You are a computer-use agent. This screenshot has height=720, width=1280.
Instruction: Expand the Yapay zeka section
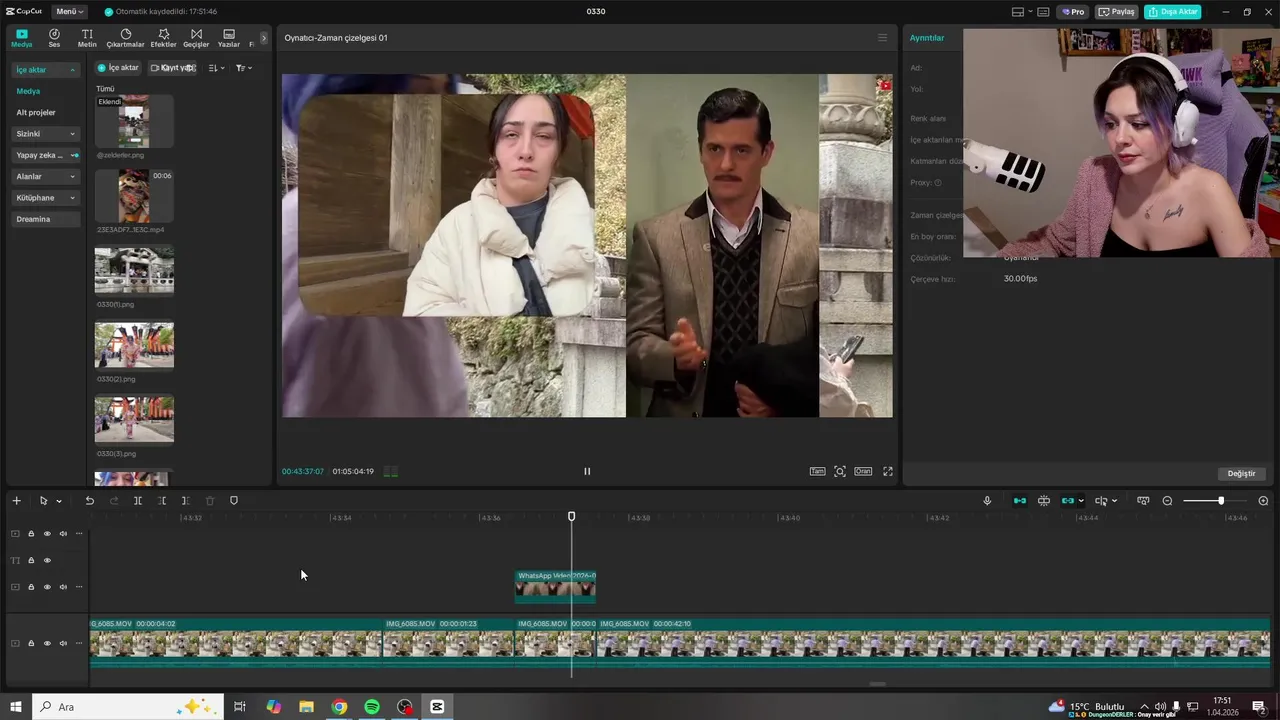click(x=45, y=155)
